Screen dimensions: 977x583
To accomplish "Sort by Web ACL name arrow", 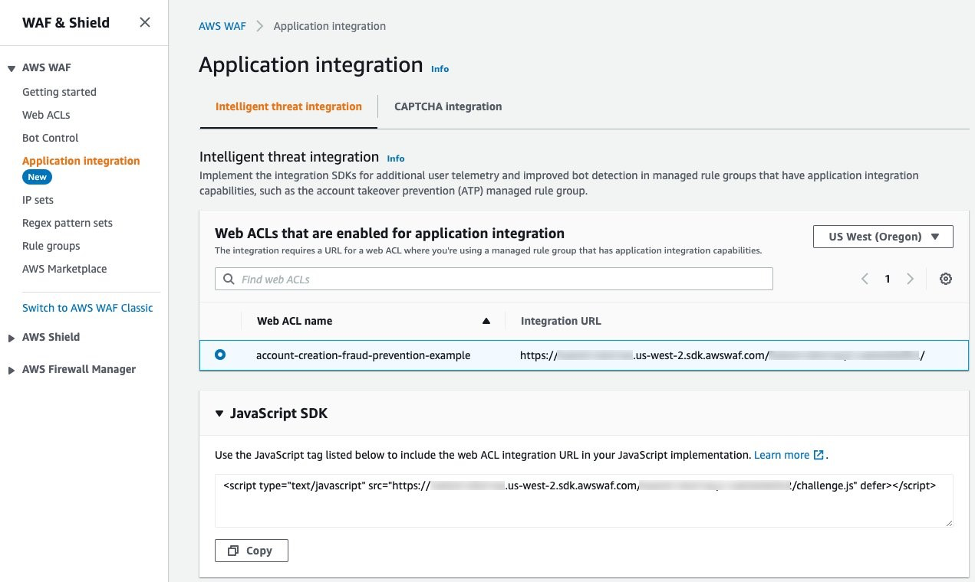I will (x=486, y=321).
